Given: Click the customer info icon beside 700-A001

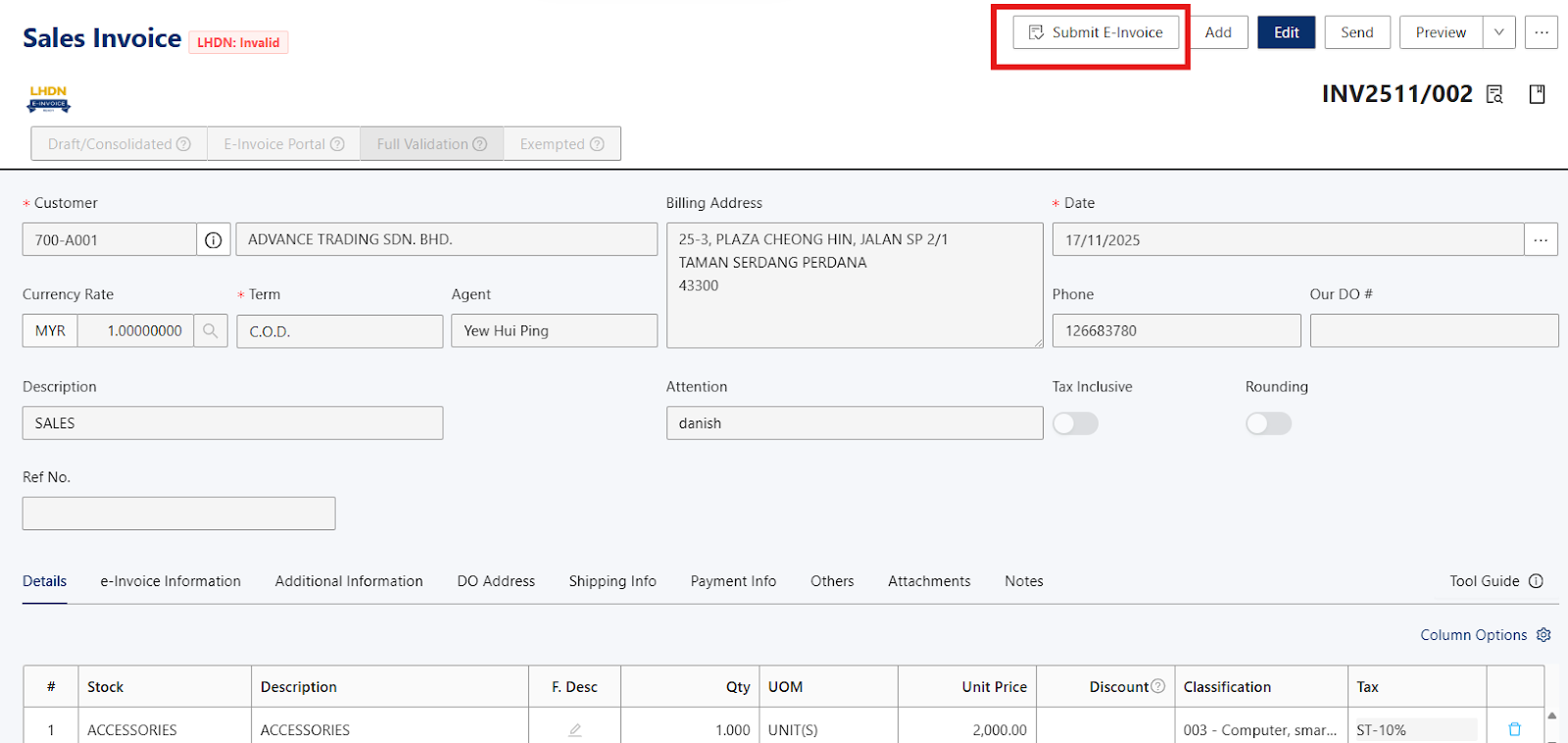Looking at the screenshot, I should pos(214,240).
